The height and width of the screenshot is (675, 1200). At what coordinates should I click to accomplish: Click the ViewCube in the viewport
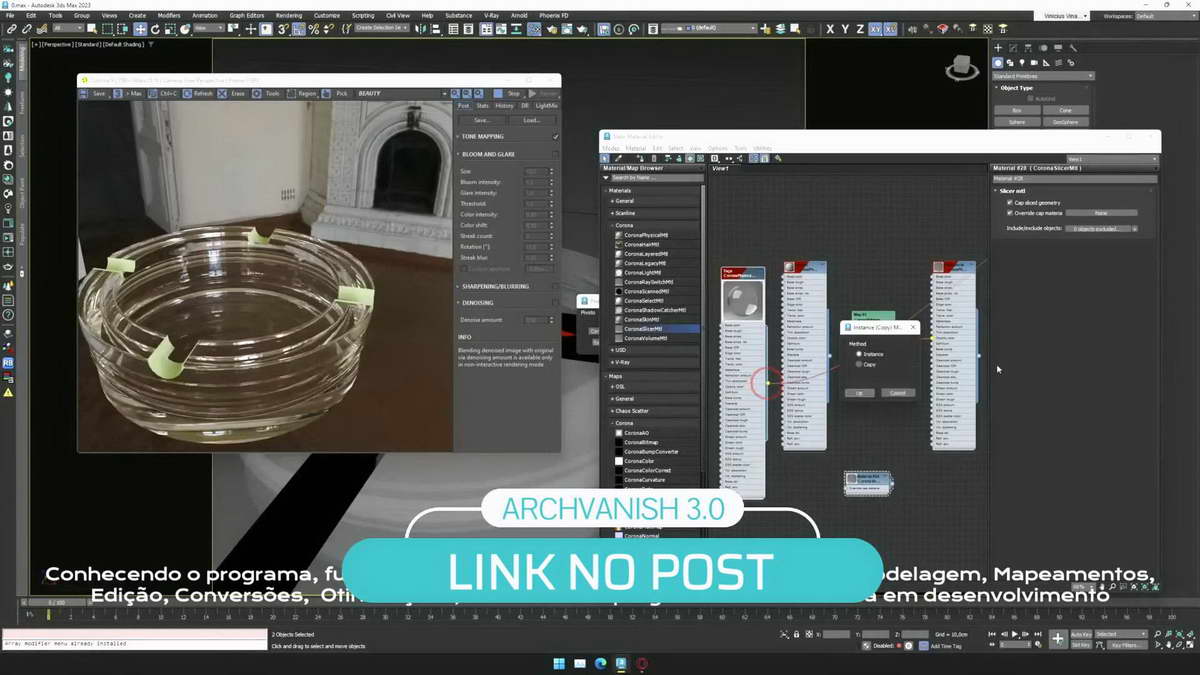pyautogui.click(x=961, y=68)
